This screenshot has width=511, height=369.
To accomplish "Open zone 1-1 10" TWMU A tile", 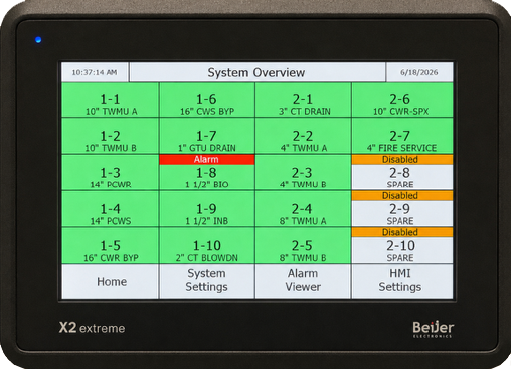I will click(x=110, y=100).
